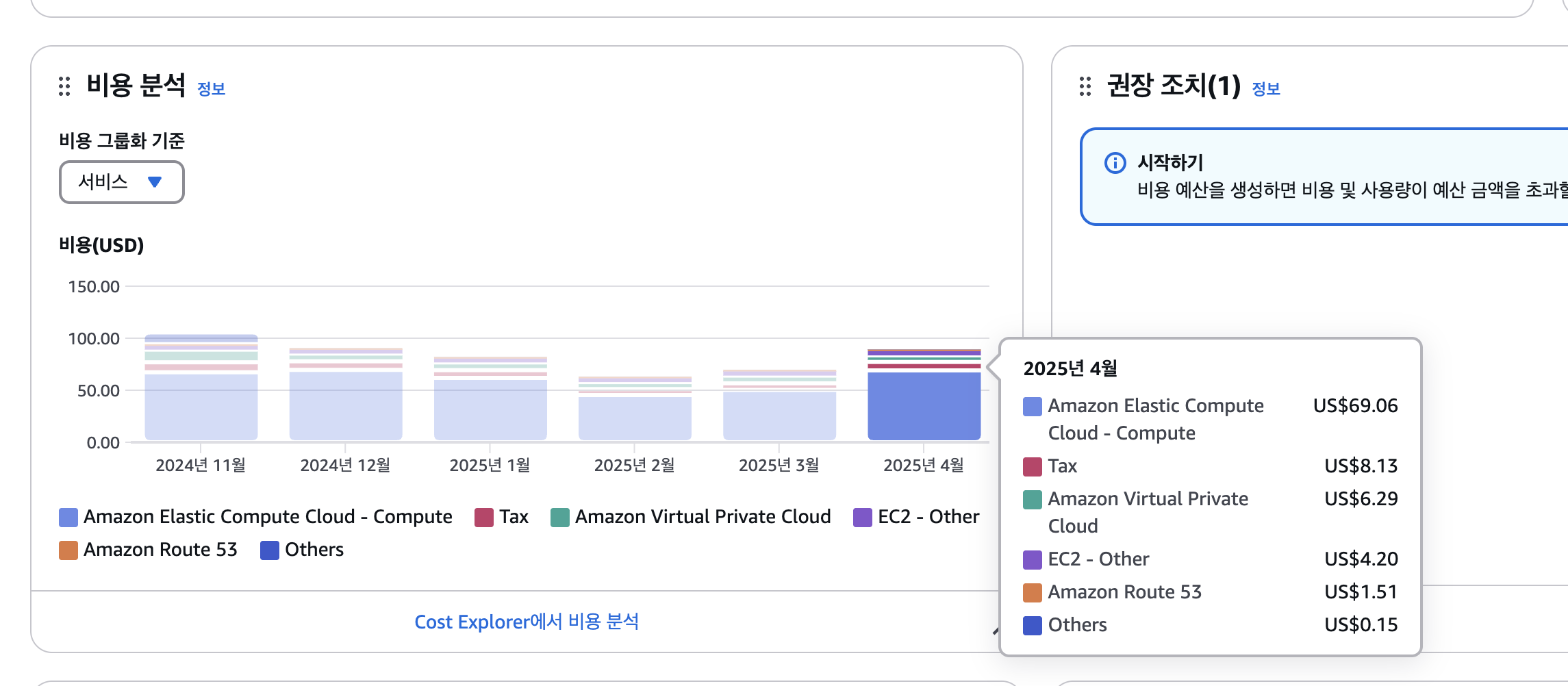Select the 2024년 12월 cost bar
Viewport: 1568px width, 686px height.
click(x=346, y=394)
